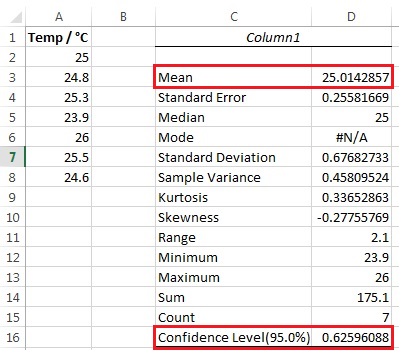Select the Column1 title cell
This screenshot has width=407, height=360.
(273, 37)
